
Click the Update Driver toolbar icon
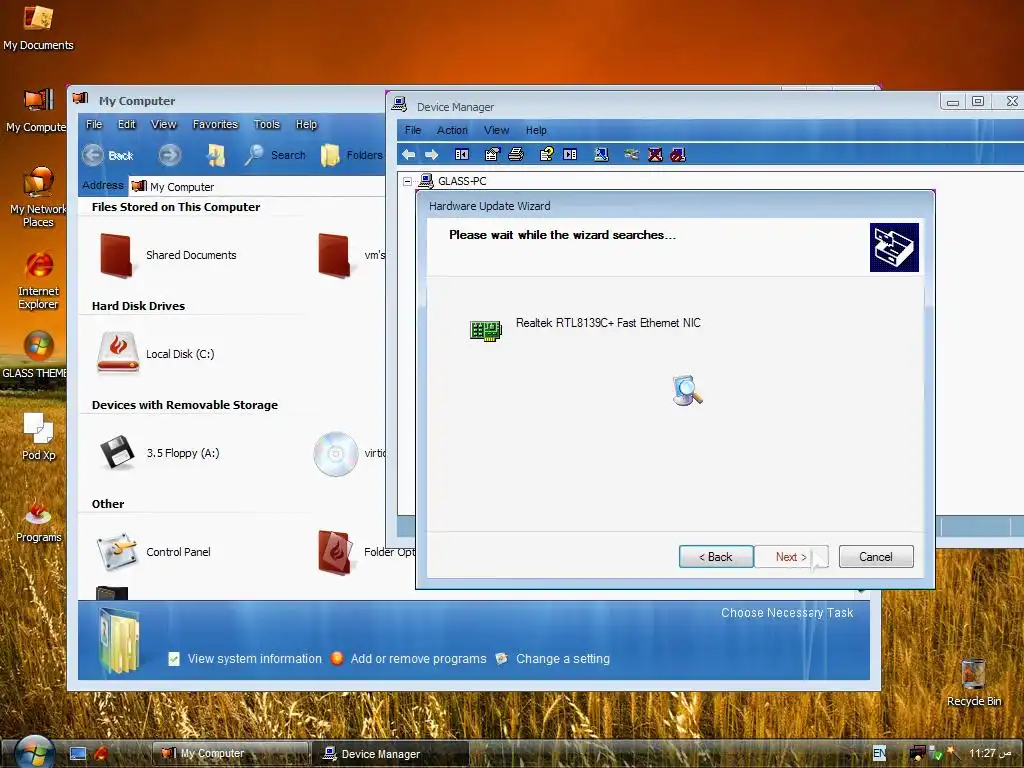(631, 155)
